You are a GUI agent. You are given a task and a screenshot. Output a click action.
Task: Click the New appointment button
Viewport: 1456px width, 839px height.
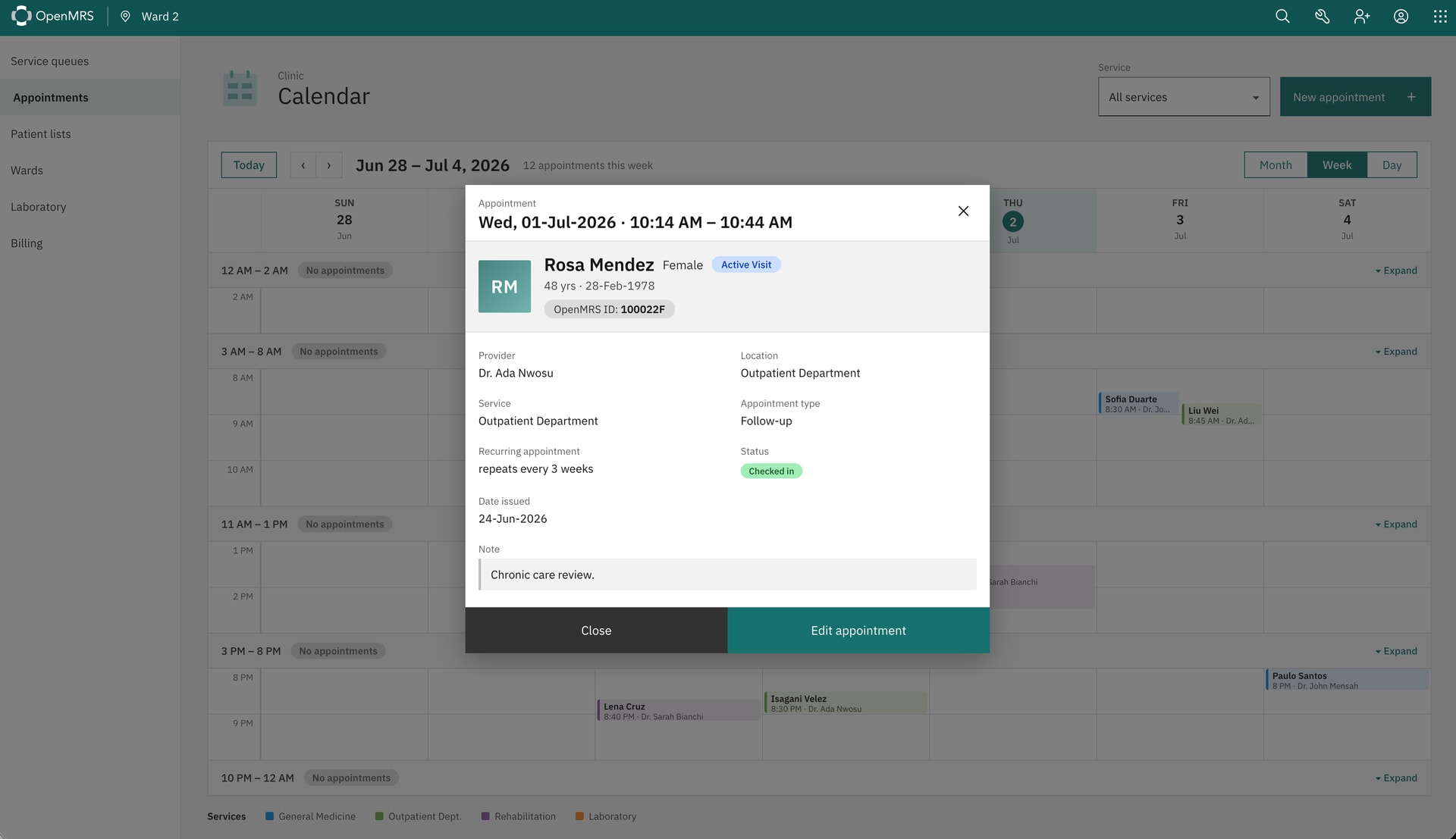click(1355, 96)
